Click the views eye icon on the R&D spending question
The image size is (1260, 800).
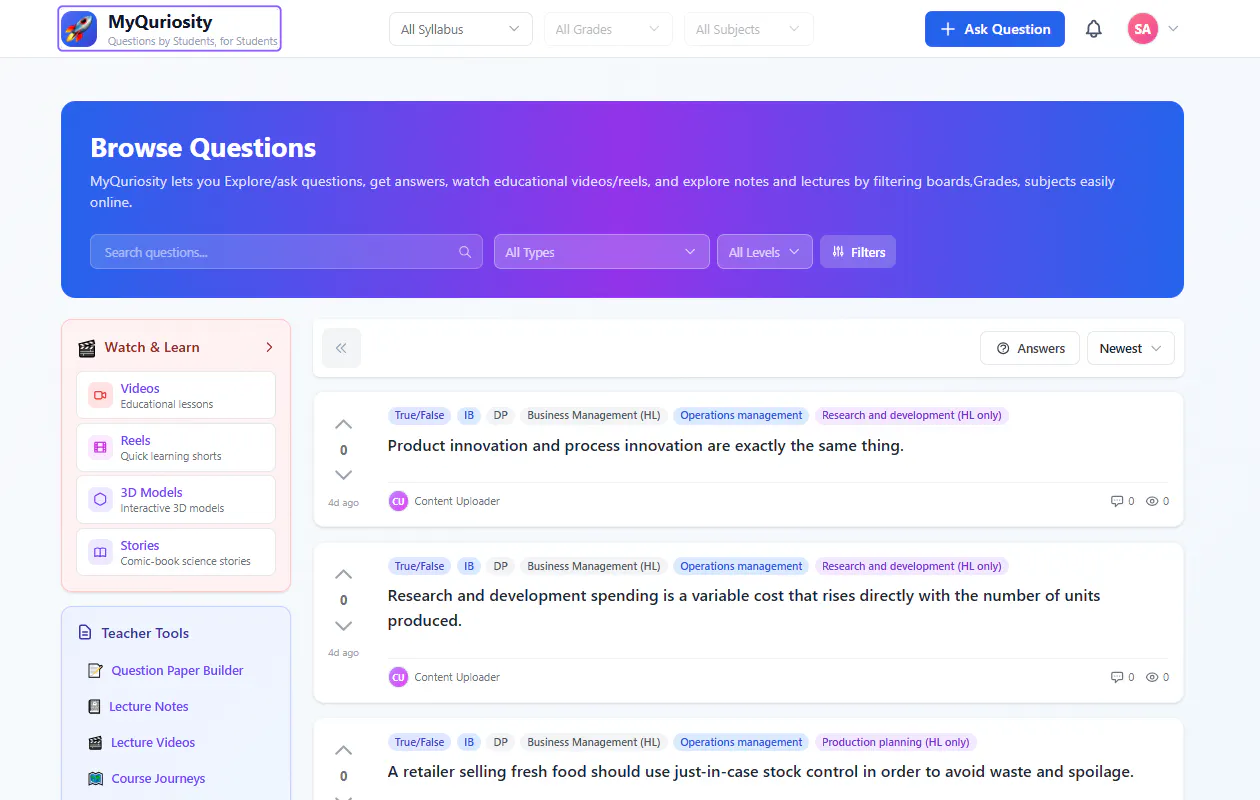pos(1152,677)
